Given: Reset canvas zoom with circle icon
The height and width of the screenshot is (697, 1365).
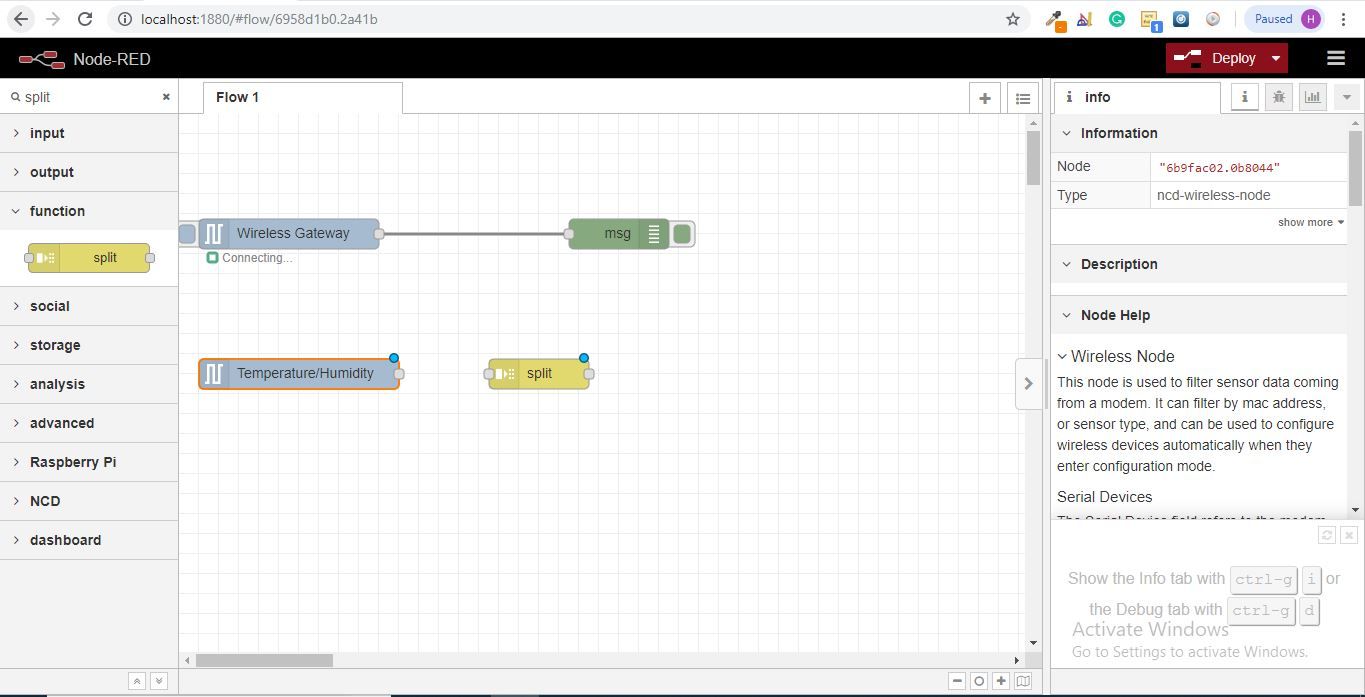Looking at the screenshot, I should [979, 681].
